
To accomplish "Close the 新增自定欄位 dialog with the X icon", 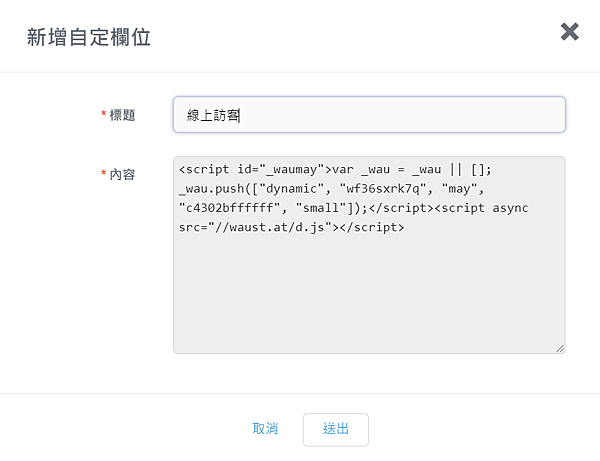I will click(x=569, y=32).
